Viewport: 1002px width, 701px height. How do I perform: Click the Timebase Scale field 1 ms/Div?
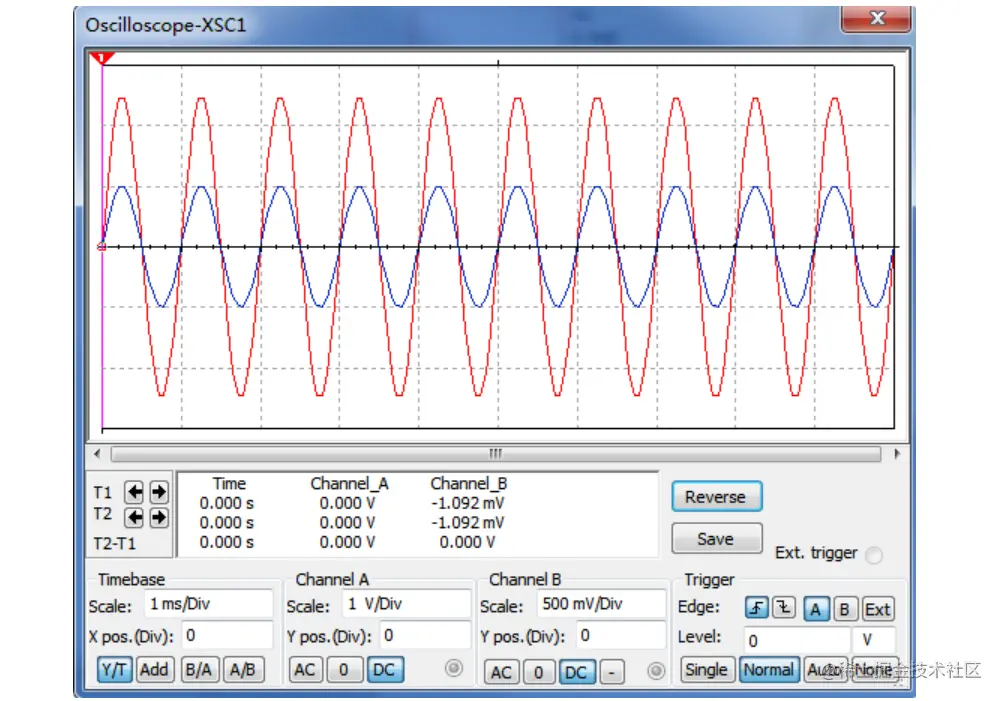pyautogui.click(x=209, y=605)
